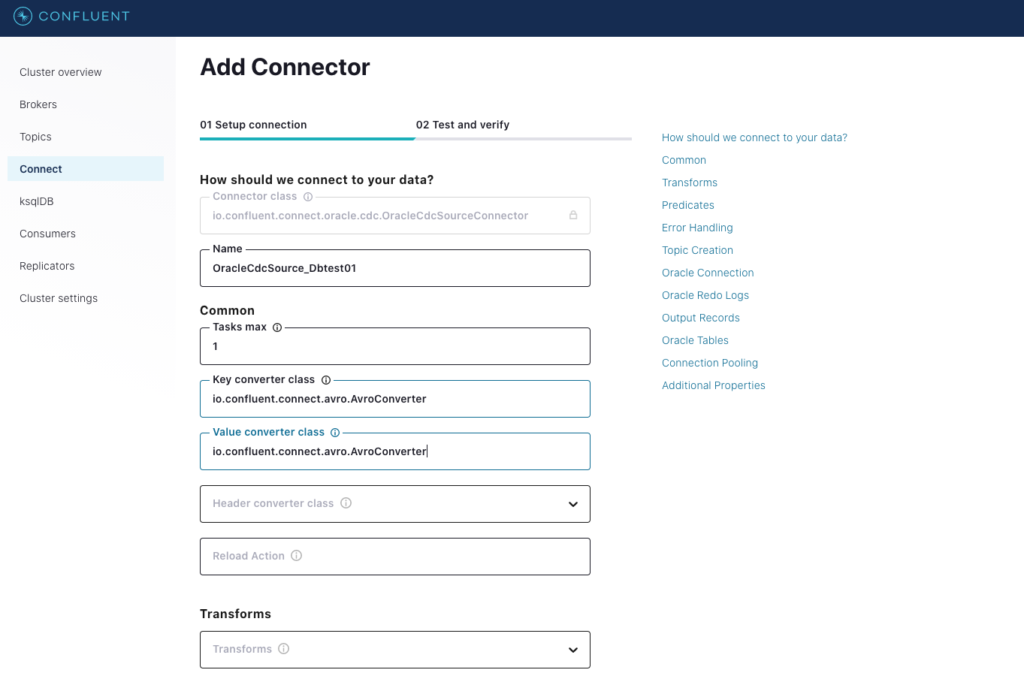Click the Header converter class info icon
The width and height of the screenshot is (1024, 694).
[x=346, y=503]
